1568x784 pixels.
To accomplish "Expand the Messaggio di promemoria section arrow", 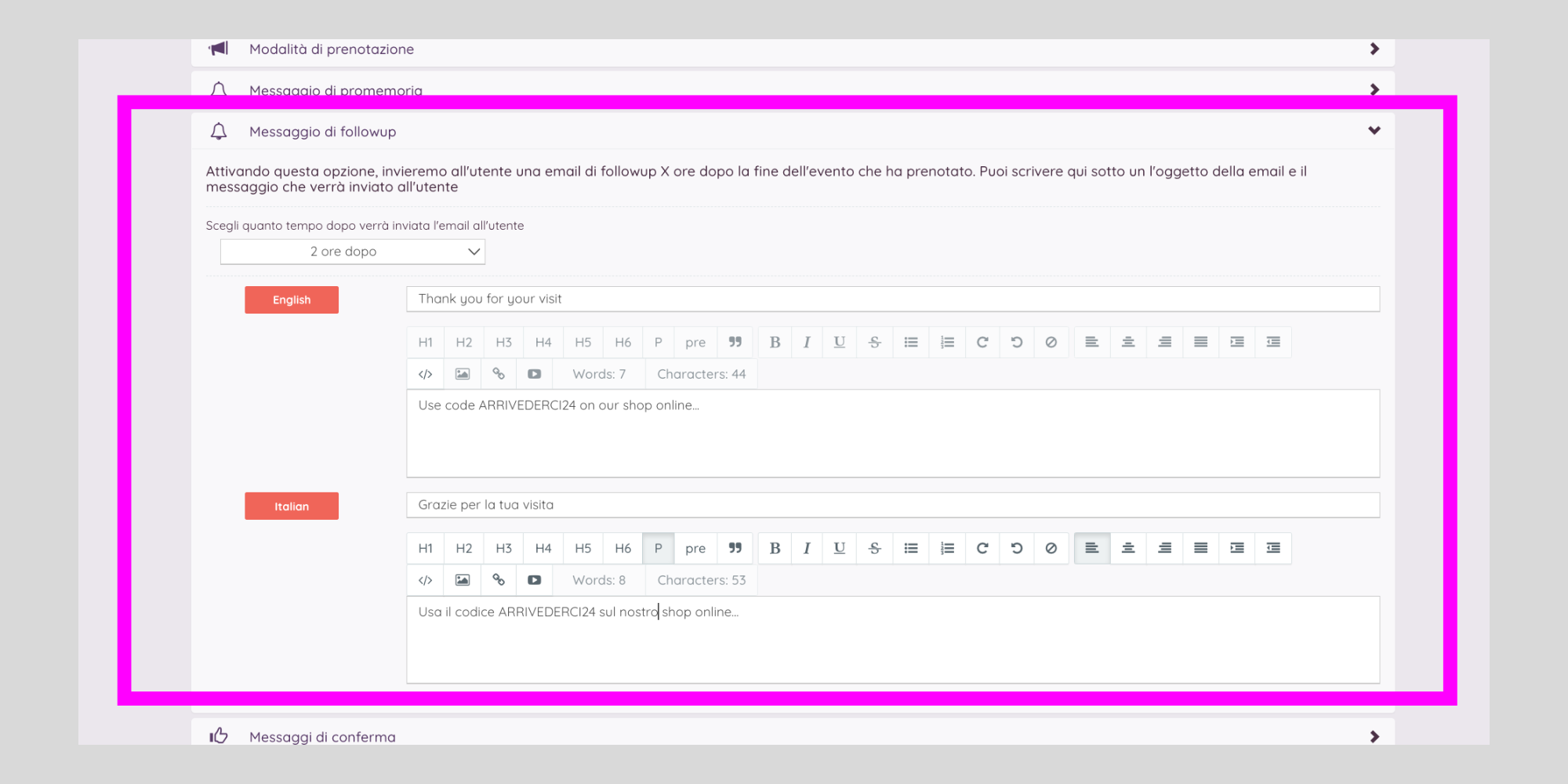I will pos(1374,89).
